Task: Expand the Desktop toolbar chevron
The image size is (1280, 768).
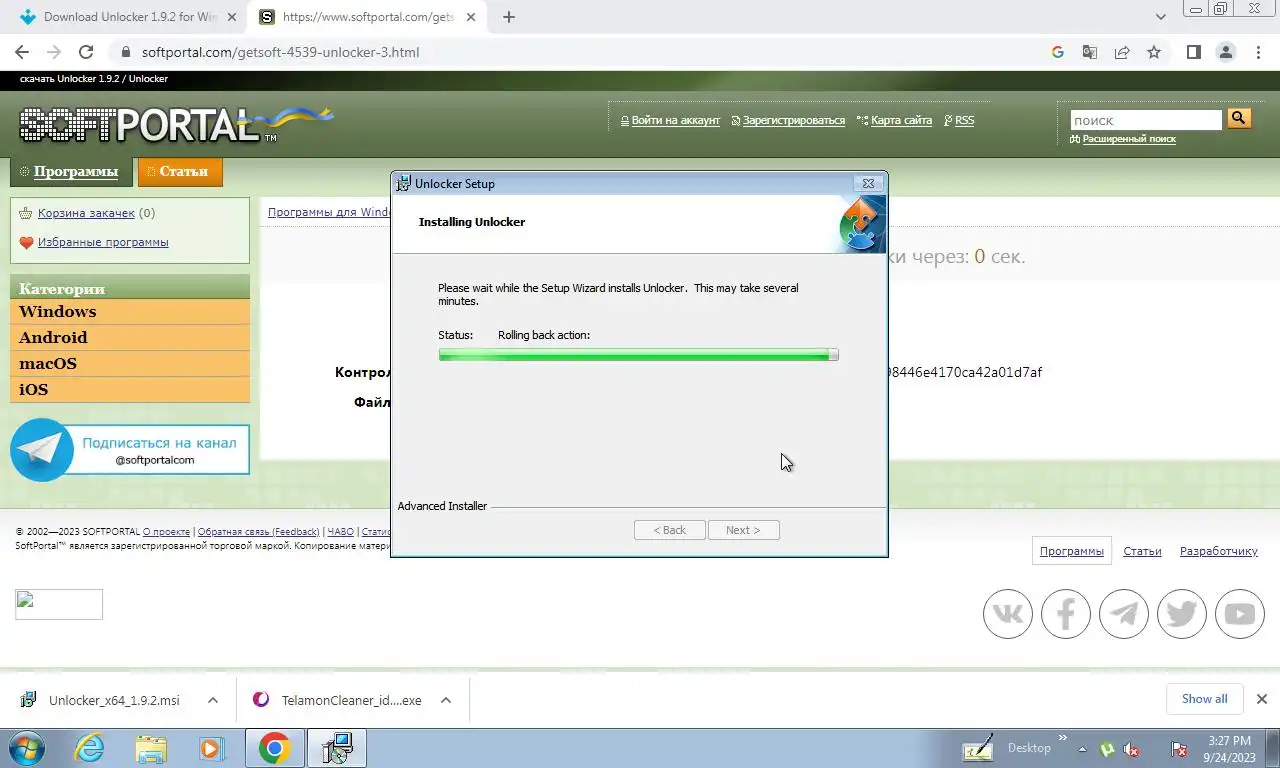Action: point(1062,740)
